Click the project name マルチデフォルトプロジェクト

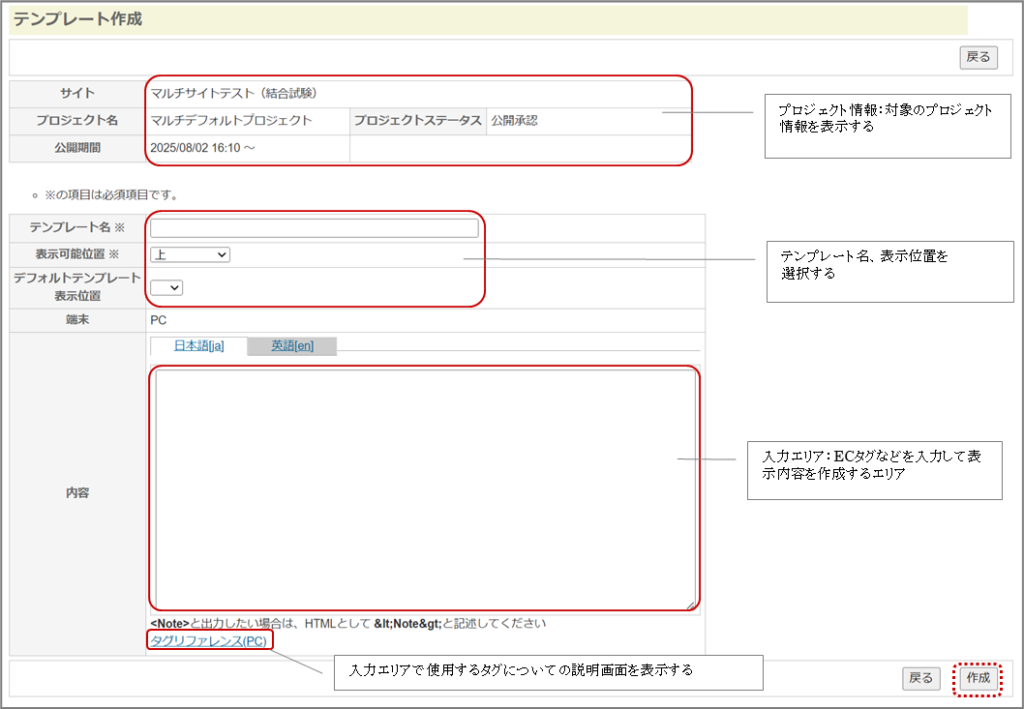coord(231,121)
